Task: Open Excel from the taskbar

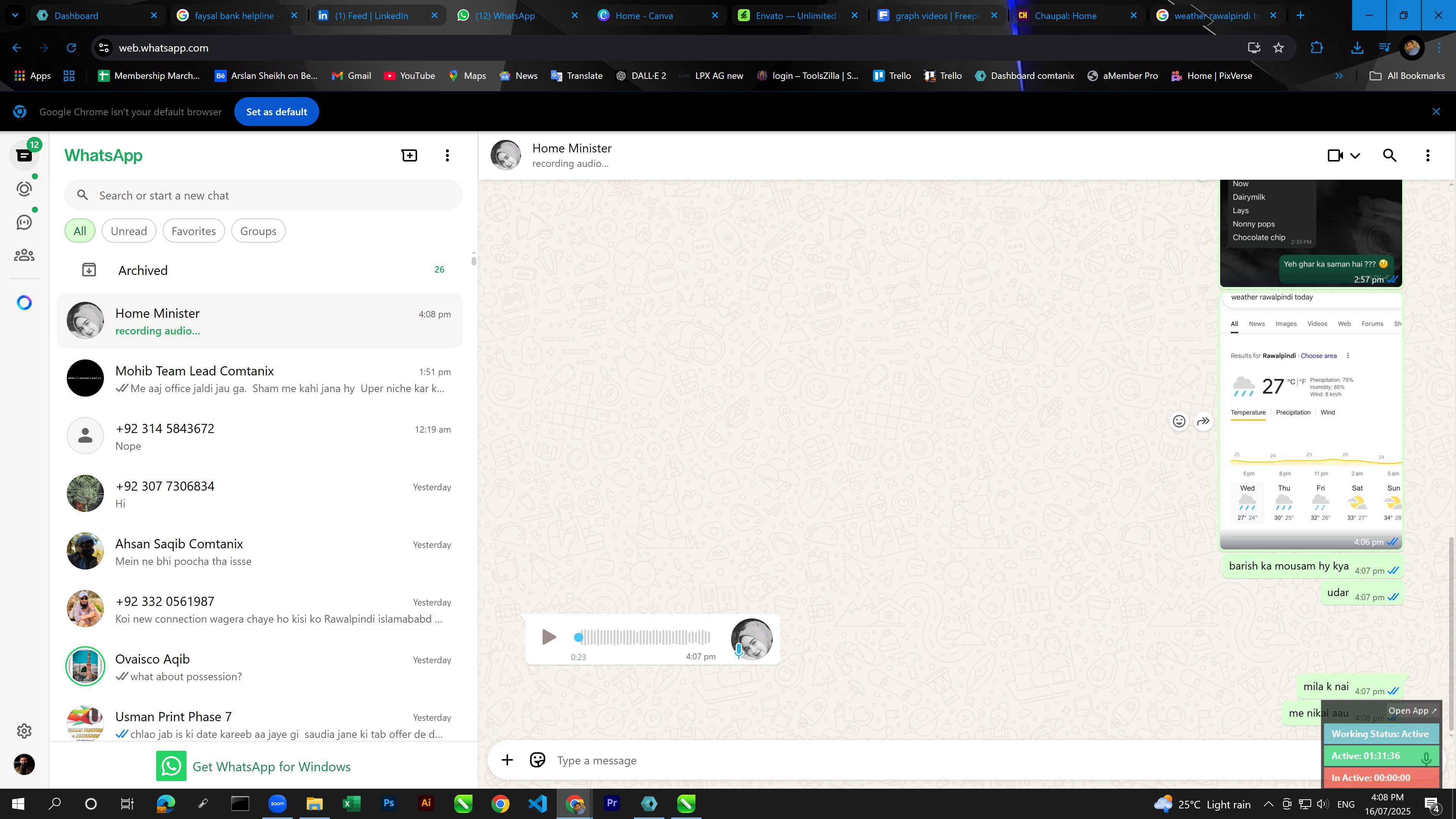Action: (x=351, y=803)
